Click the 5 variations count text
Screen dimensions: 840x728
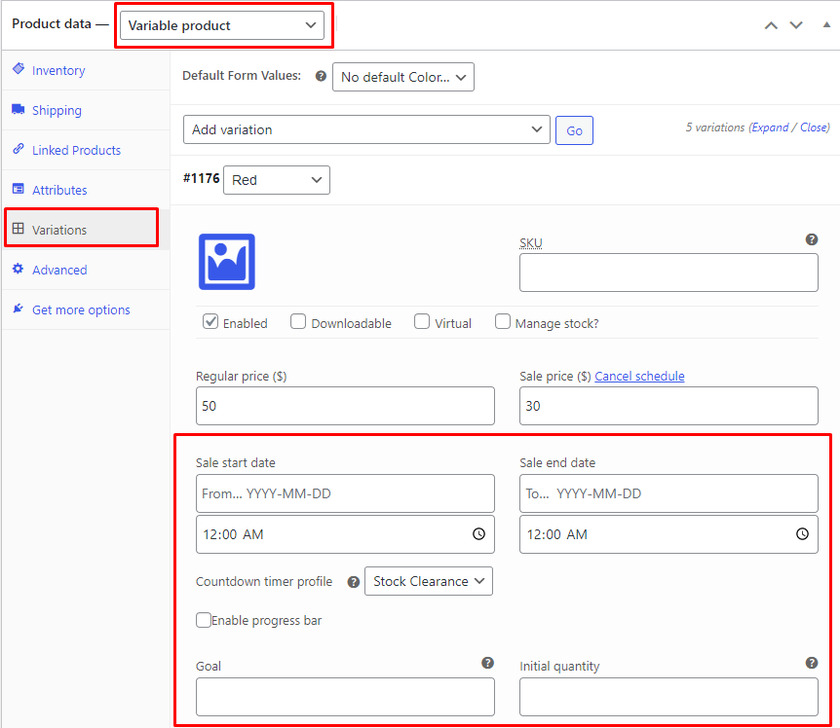(715, 127)
